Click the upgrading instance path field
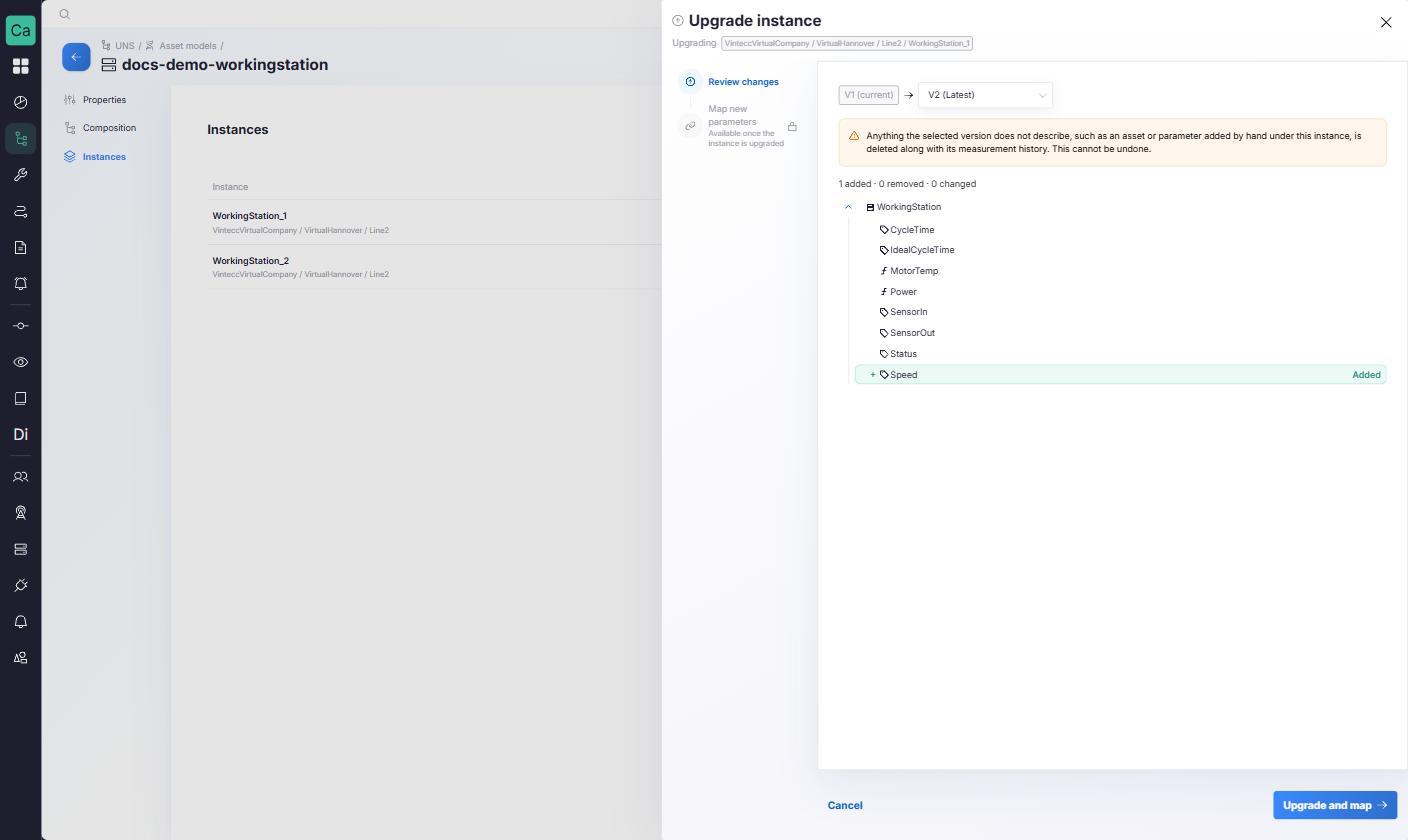The image size is (1408, 840). click(847, 43)
